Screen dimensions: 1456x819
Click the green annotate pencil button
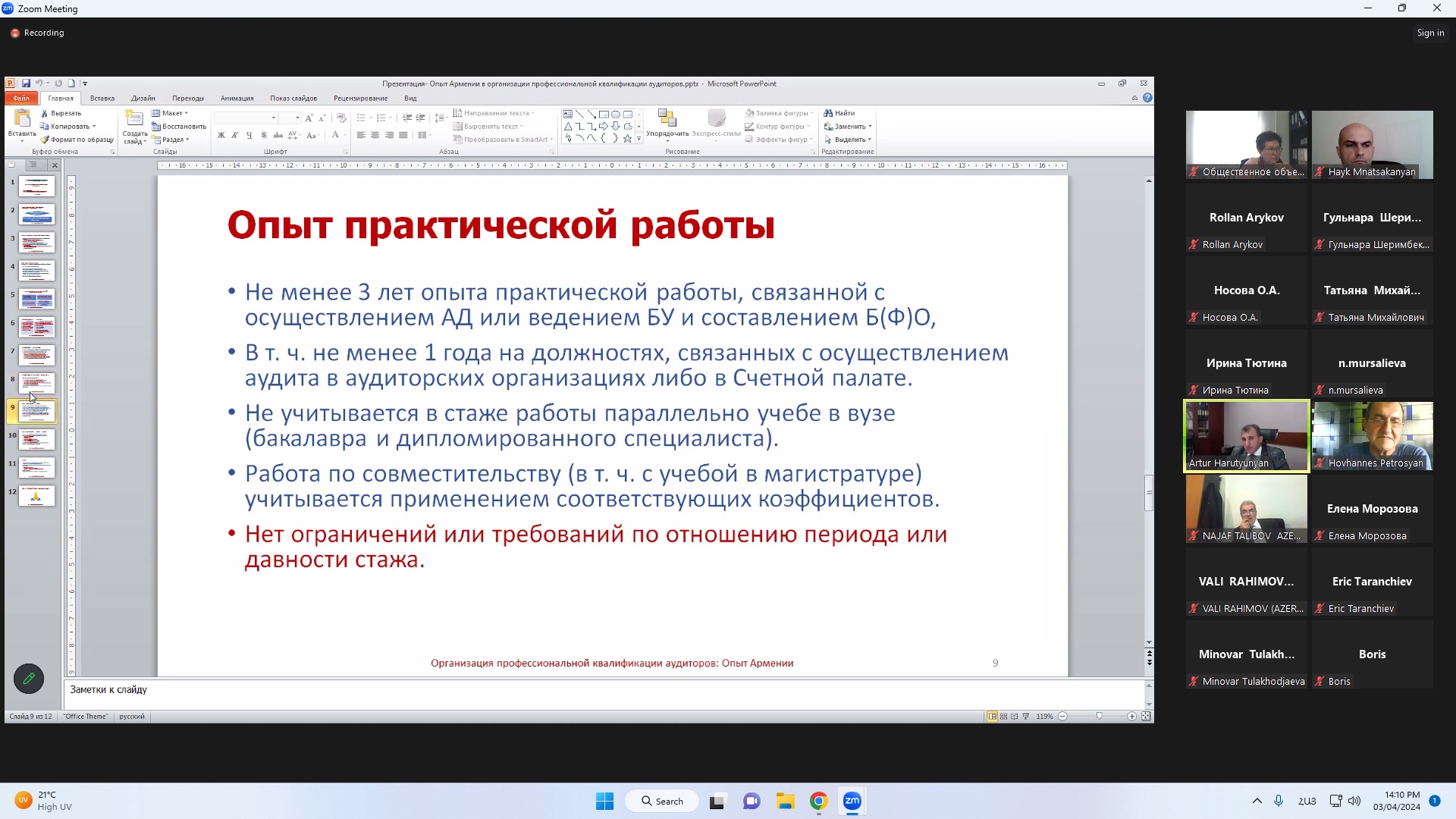coord(29,679)
